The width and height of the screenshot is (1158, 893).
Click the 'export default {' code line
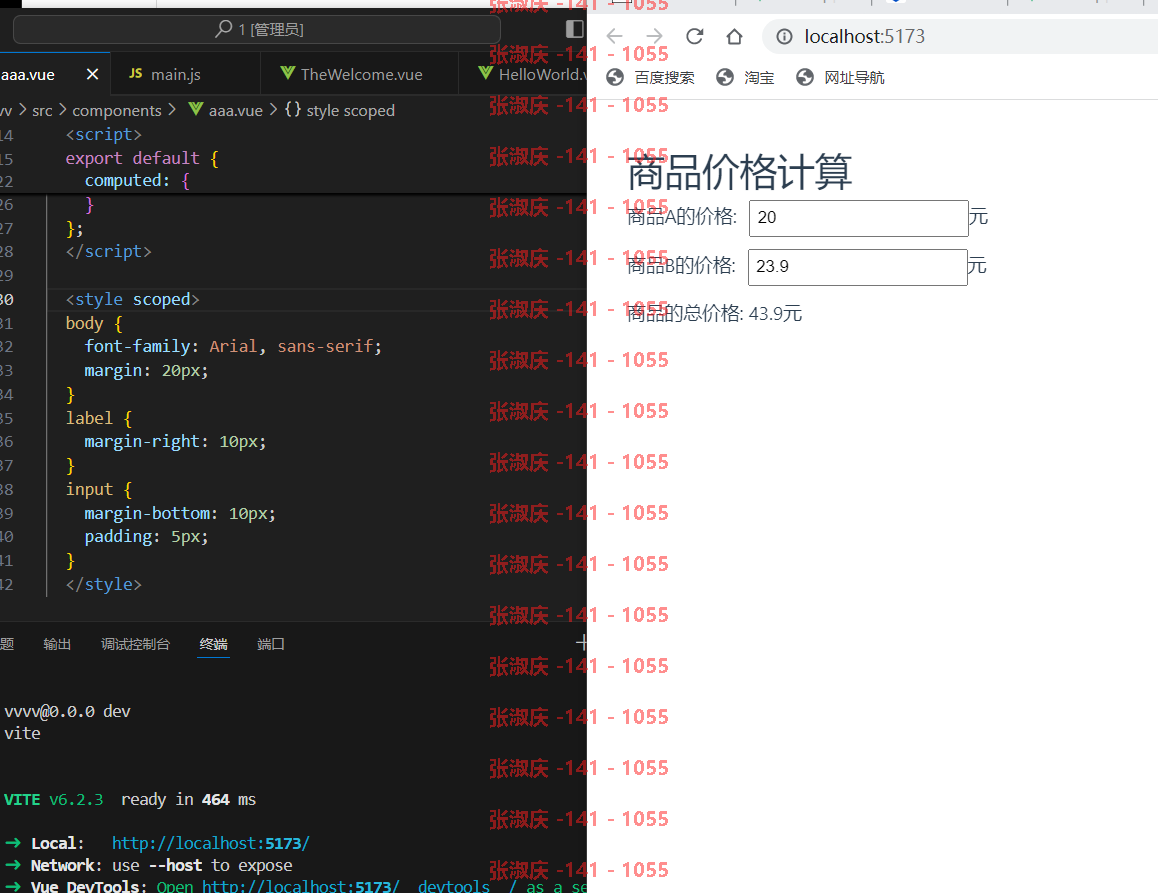pyautogui.click(x=142, y=158)
